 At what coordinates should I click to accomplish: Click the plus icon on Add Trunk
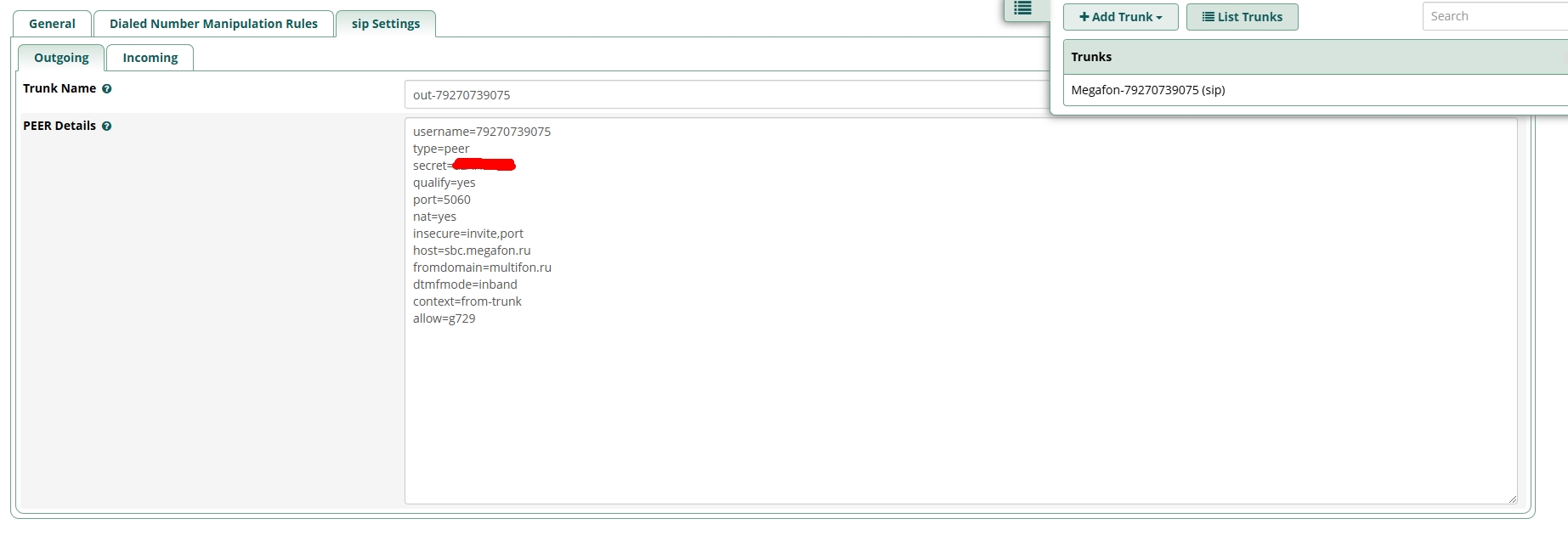1084,17
